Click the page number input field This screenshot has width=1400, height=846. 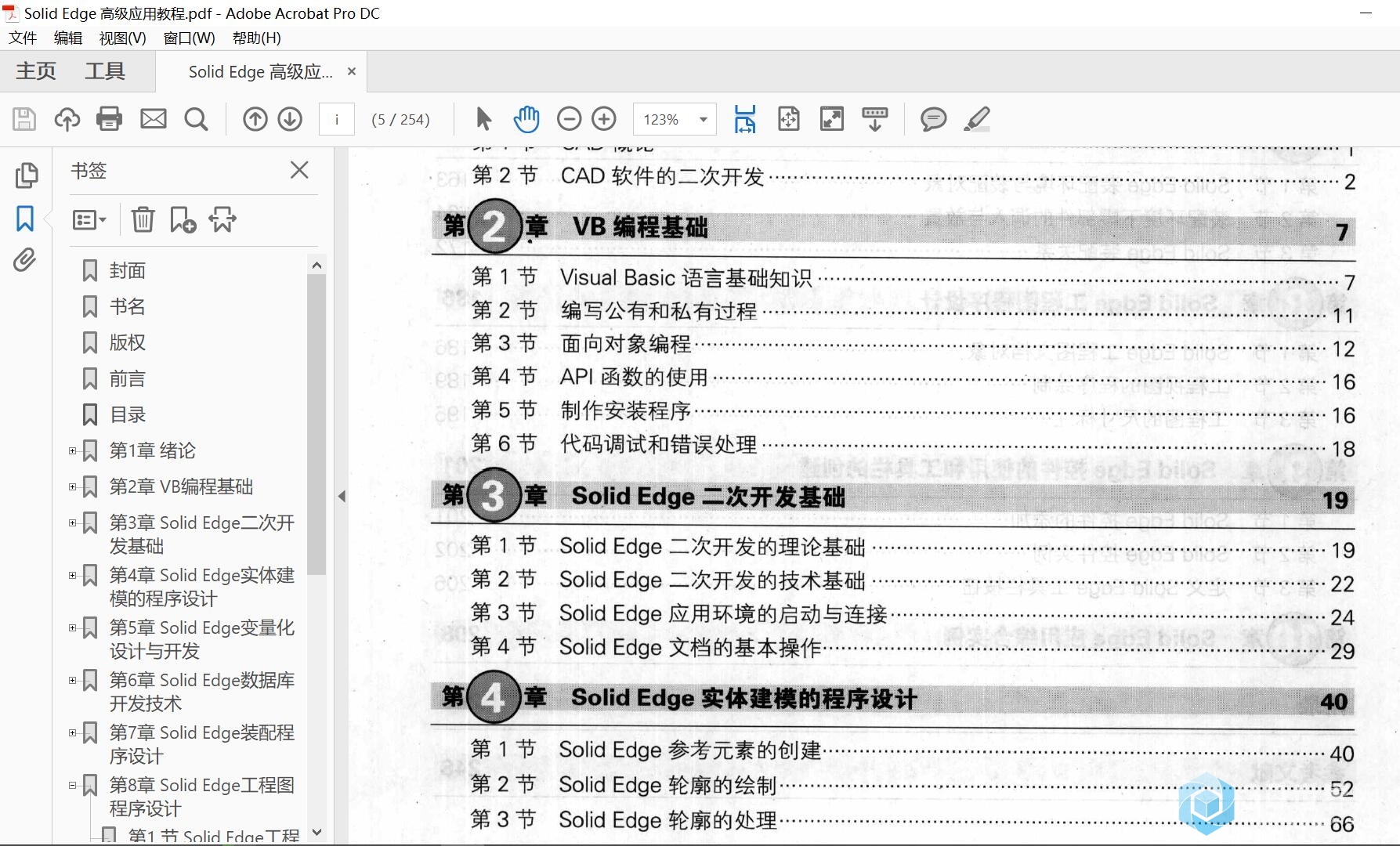(x=337, y=119)
